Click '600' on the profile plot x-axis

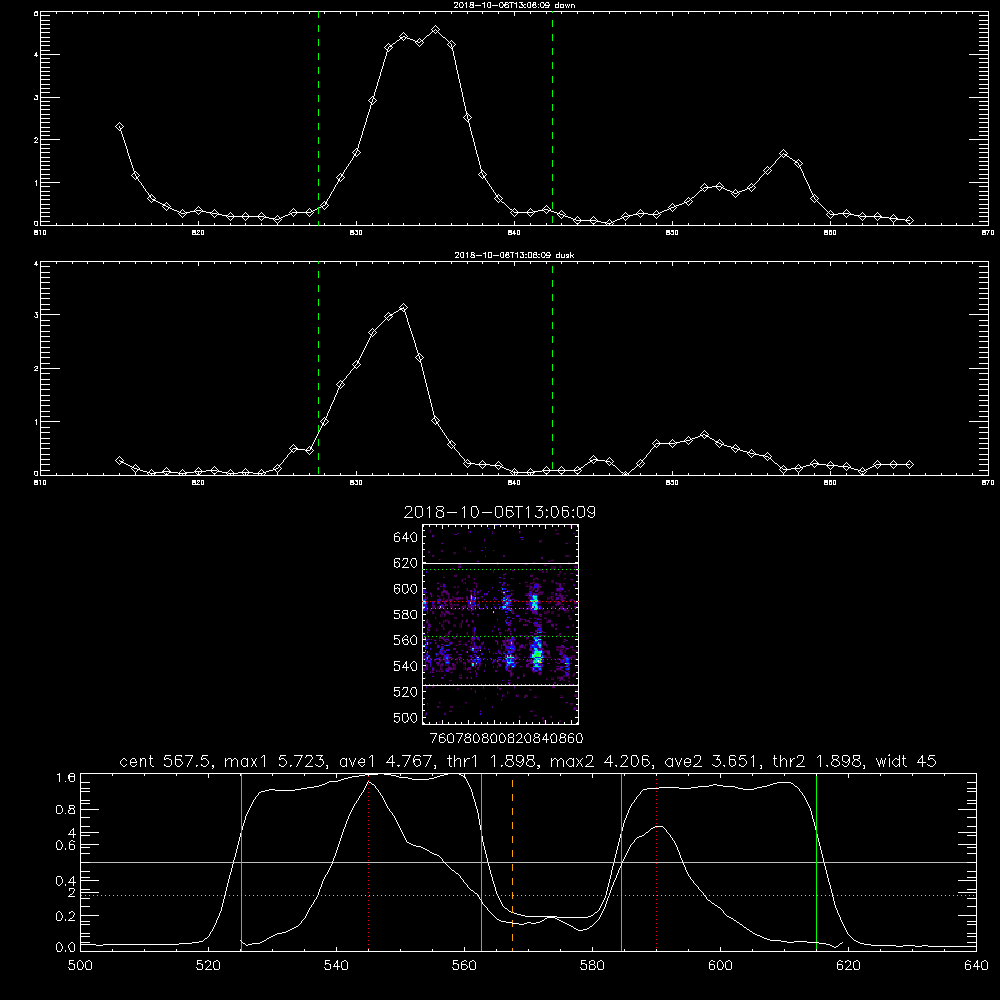[x=720, y=966]
